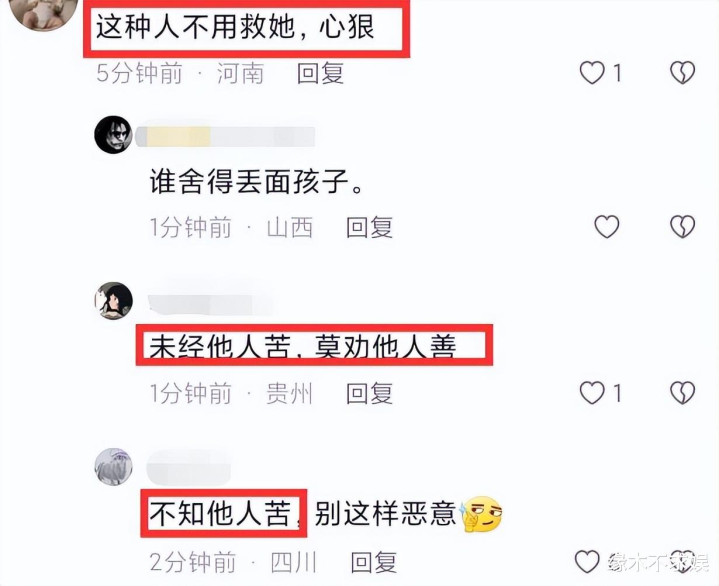Dislike the 河南 comment with broken heart
719x586 pixels.
[682, 73]
